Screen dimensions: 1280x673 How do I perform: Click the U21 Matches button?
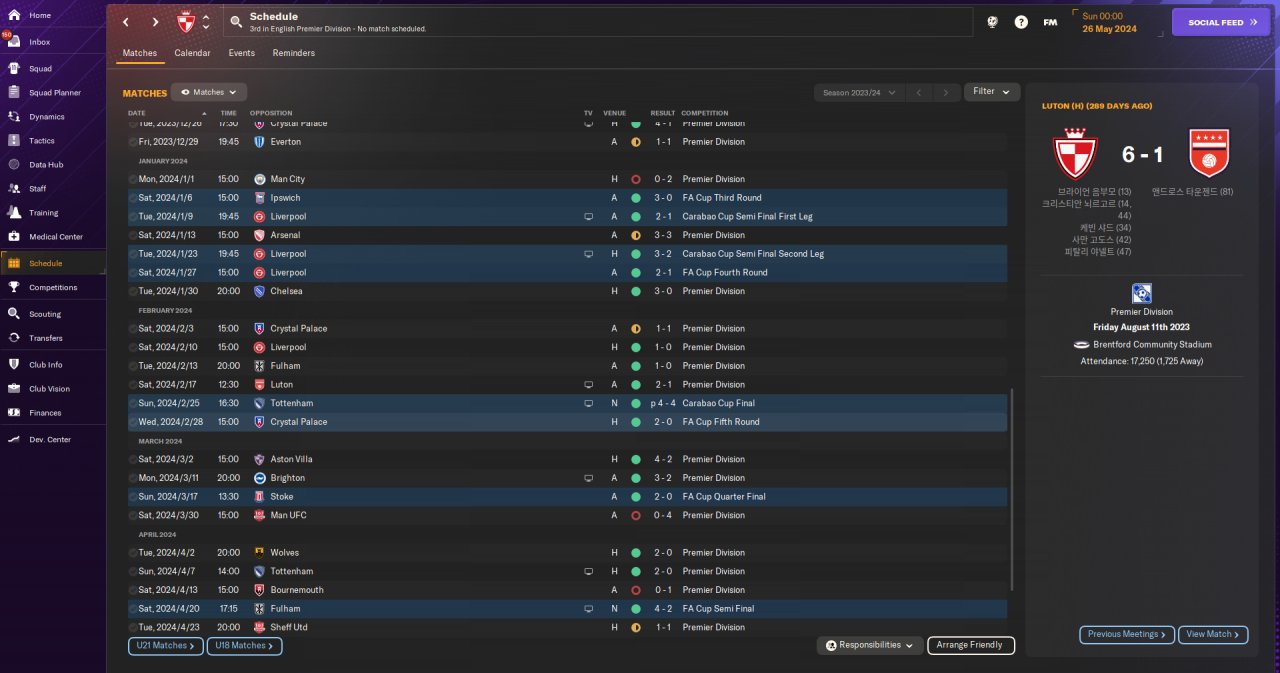[165, 646]
